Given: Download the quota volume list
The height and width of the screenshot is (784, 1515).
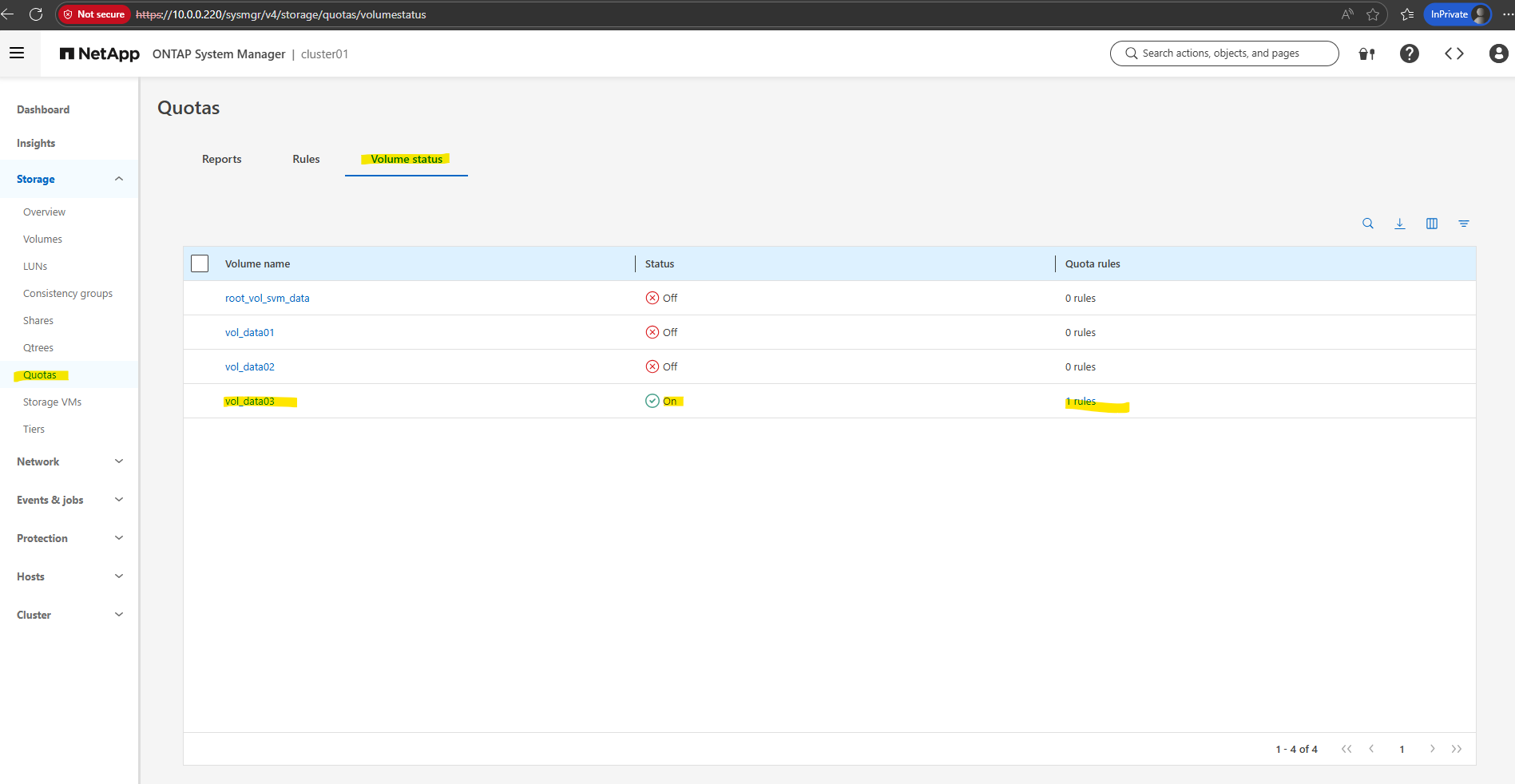Looking at the screenshot, I should (x=1399, y=224).
